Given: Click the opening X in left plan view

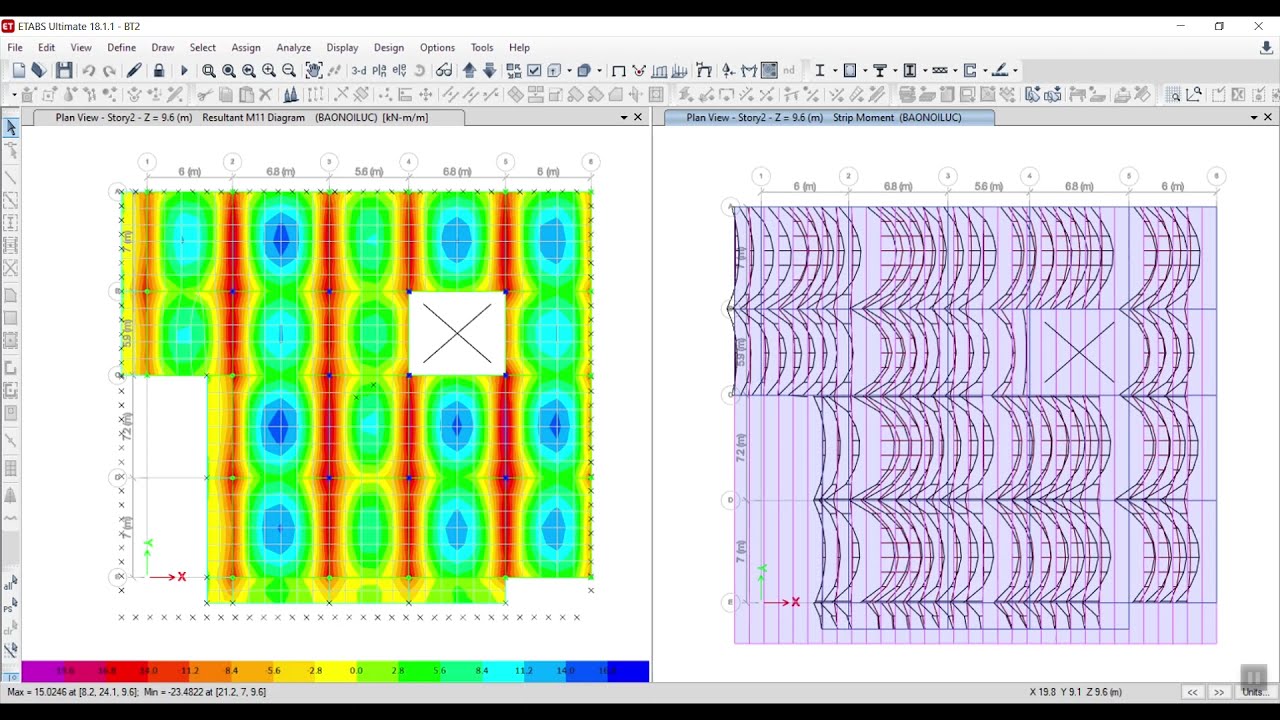Looking at the screenshot, I should [x=457, y=334].
